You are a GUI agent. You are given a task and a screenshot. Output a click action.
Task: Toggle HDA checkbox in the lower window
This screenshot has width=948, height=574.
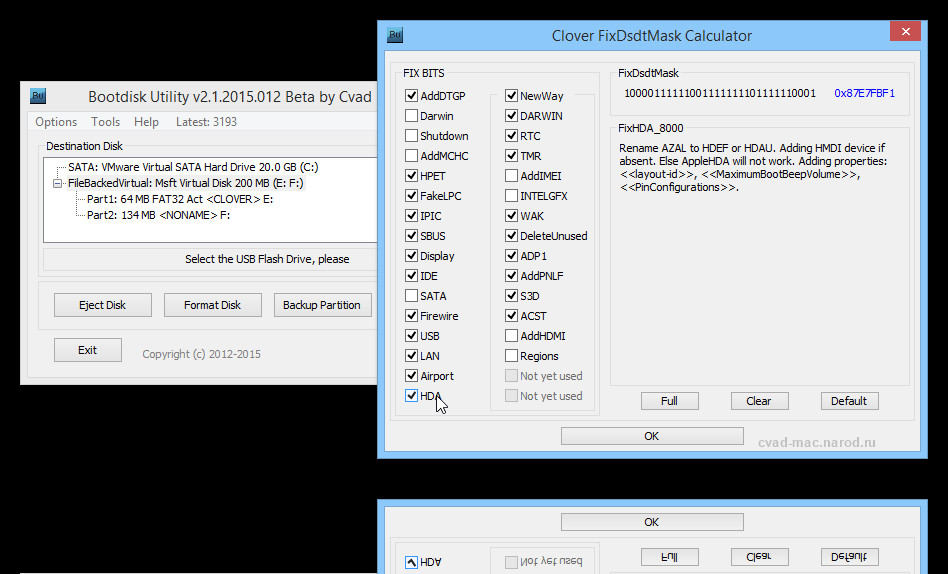(411, 562)
